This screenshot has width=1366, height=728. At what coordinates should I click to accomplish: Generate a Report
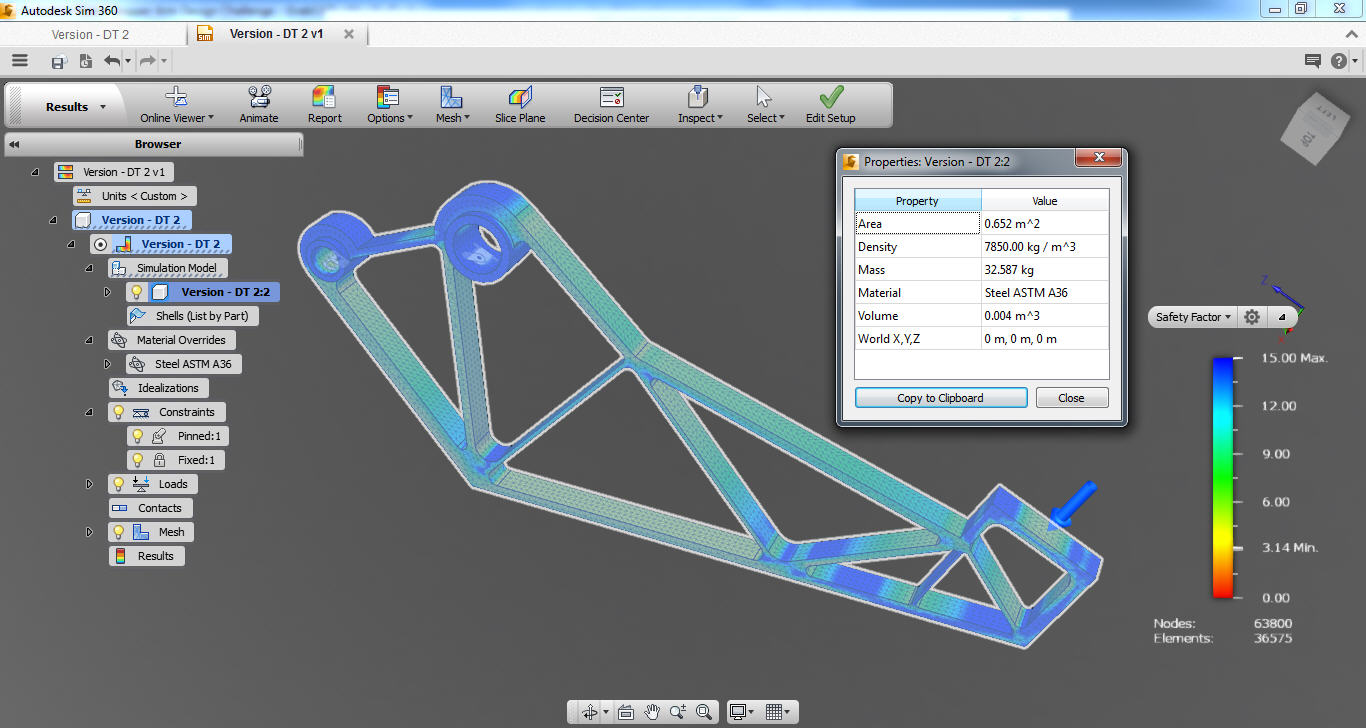click(324, 104)
